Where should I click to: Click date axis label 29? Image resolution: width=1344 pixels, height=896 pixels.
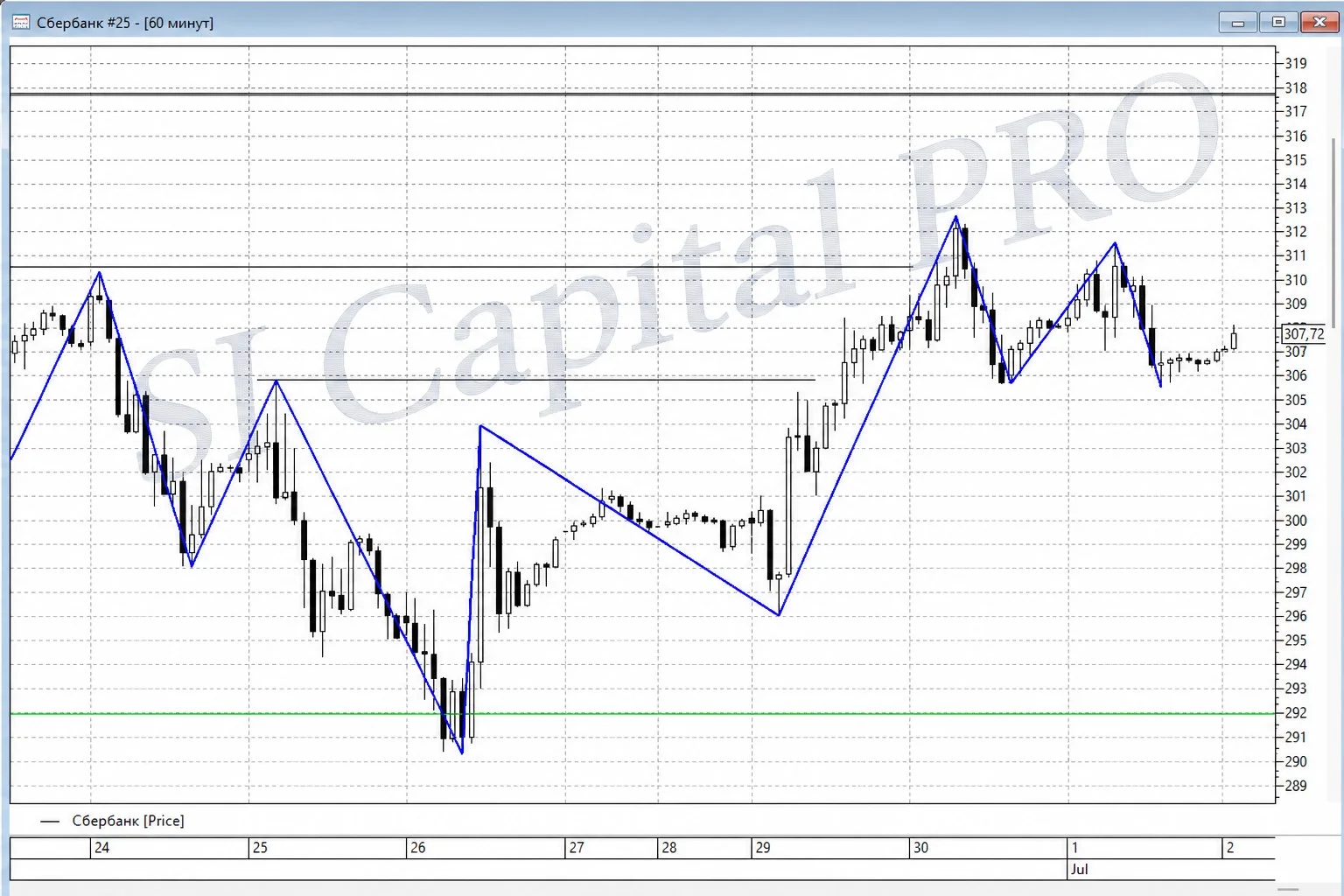click(x=763, y=848)
